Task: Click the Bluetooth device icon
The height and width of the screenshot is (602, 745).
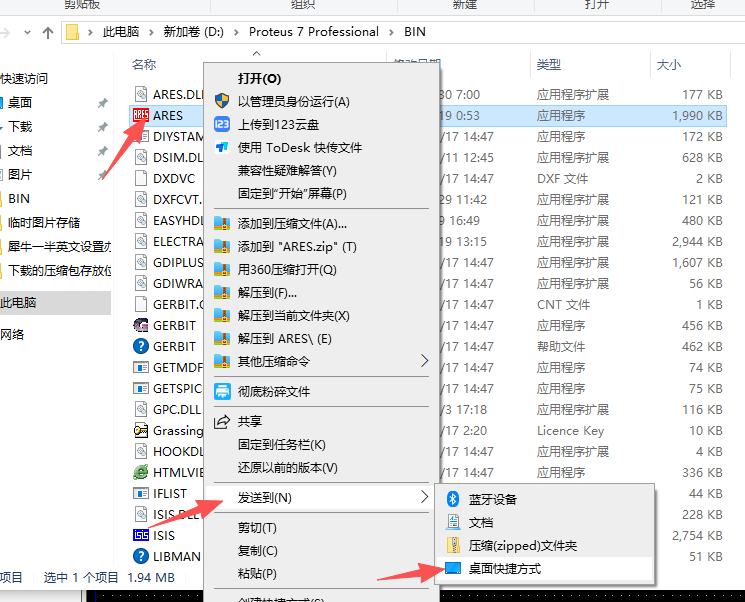Action: (453, 499)
